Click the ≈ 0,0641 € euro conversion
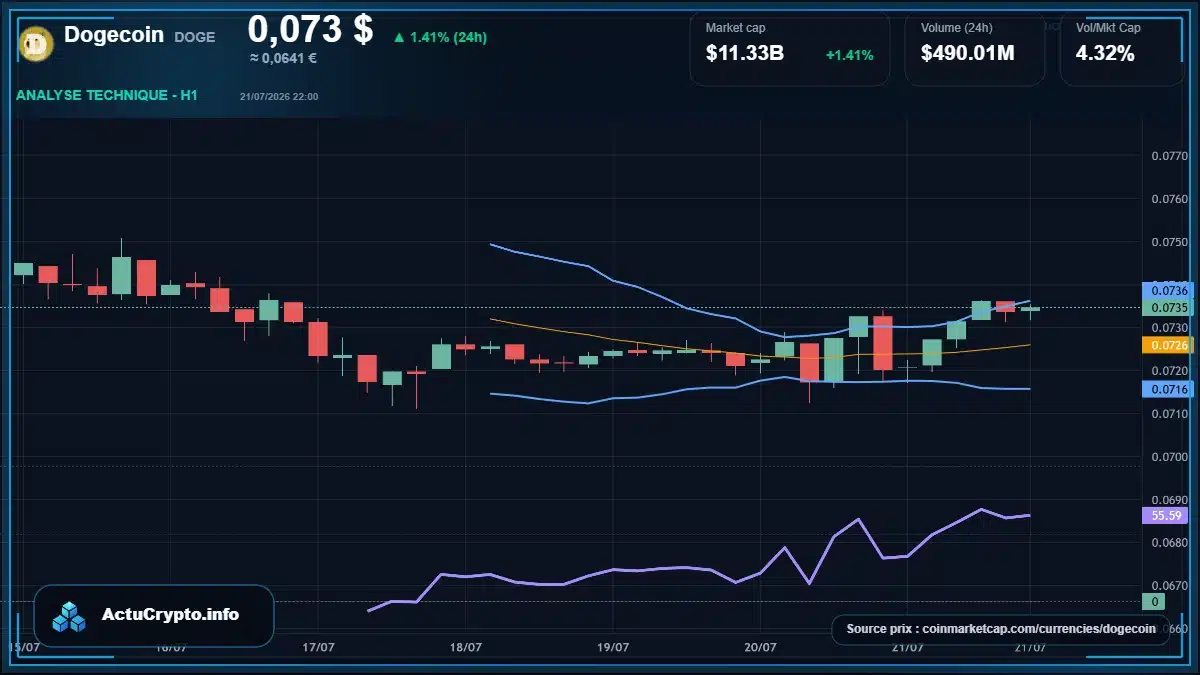1200x675 pixels. coord(283,58)
